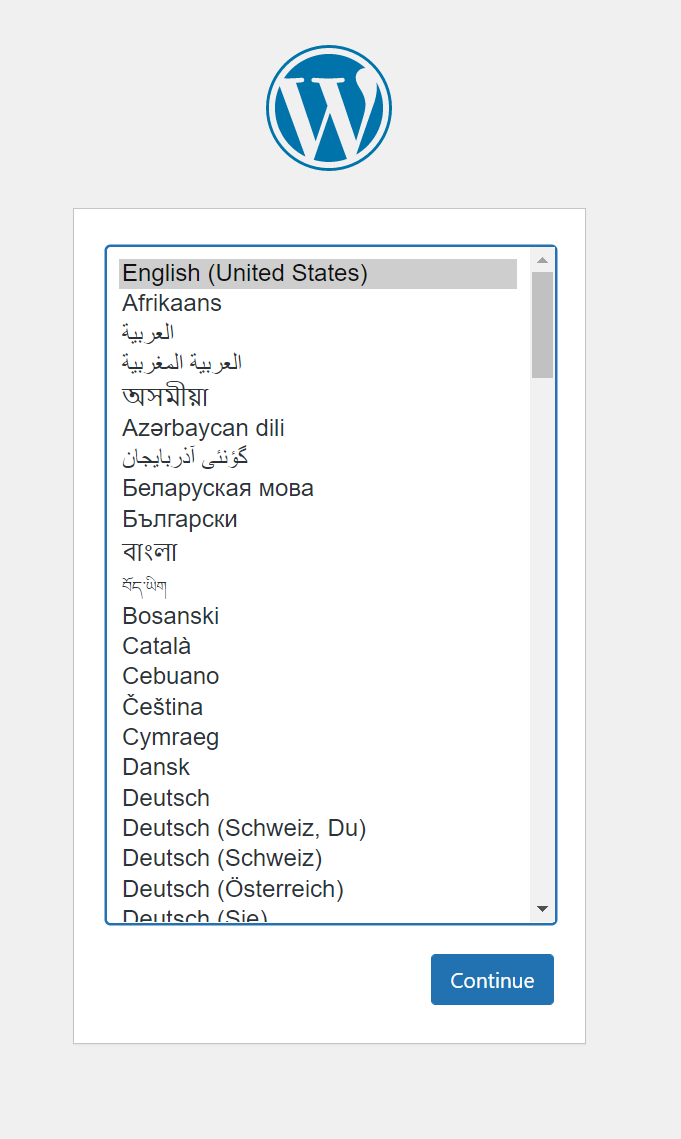Pick Dansk in the language list
Screen dimensions: 681x1139
[x=156, y=767]
